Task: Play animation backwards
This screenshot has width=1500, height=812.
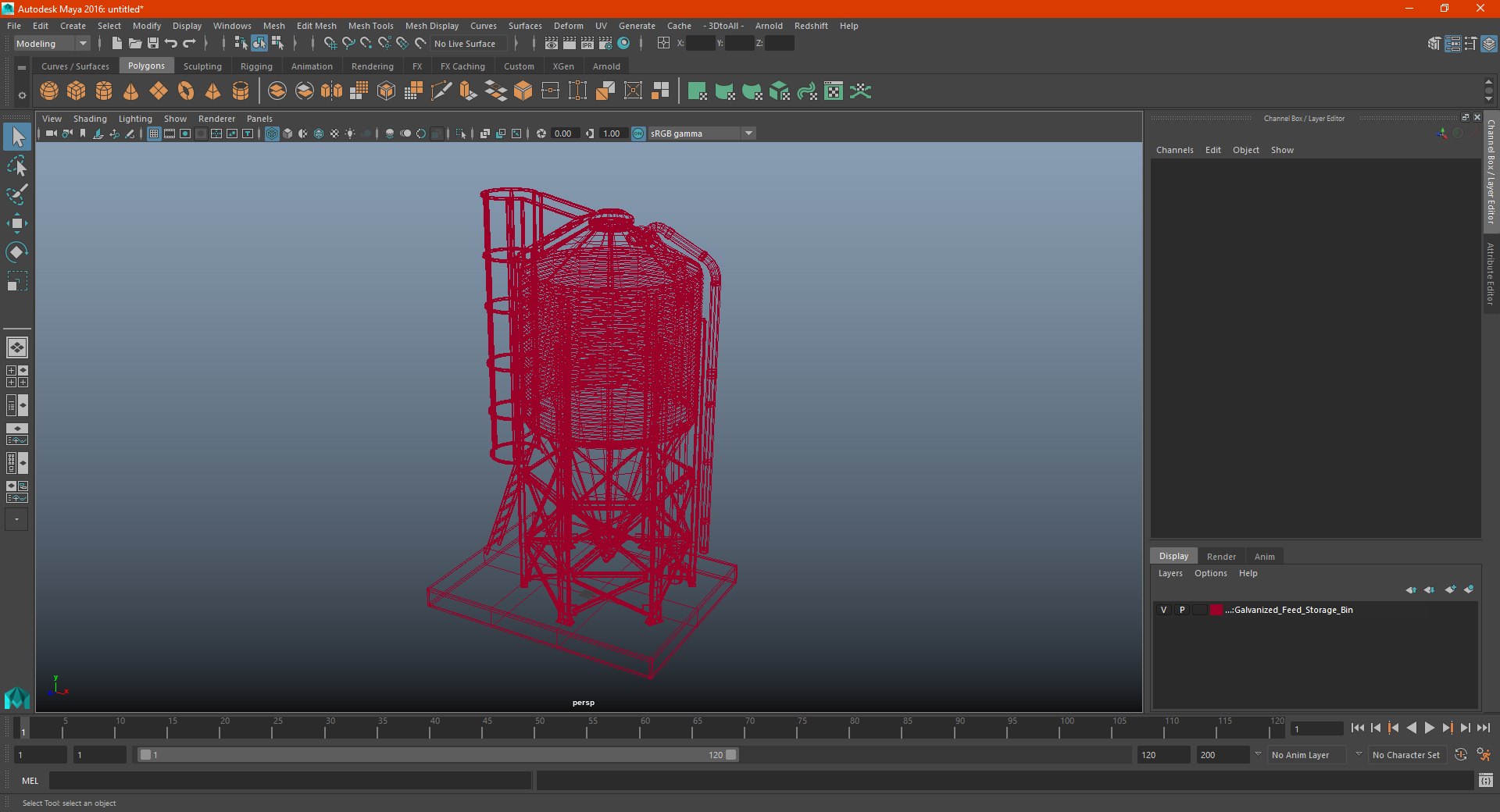Action: pyautogui.click(x=1411, y=728)
